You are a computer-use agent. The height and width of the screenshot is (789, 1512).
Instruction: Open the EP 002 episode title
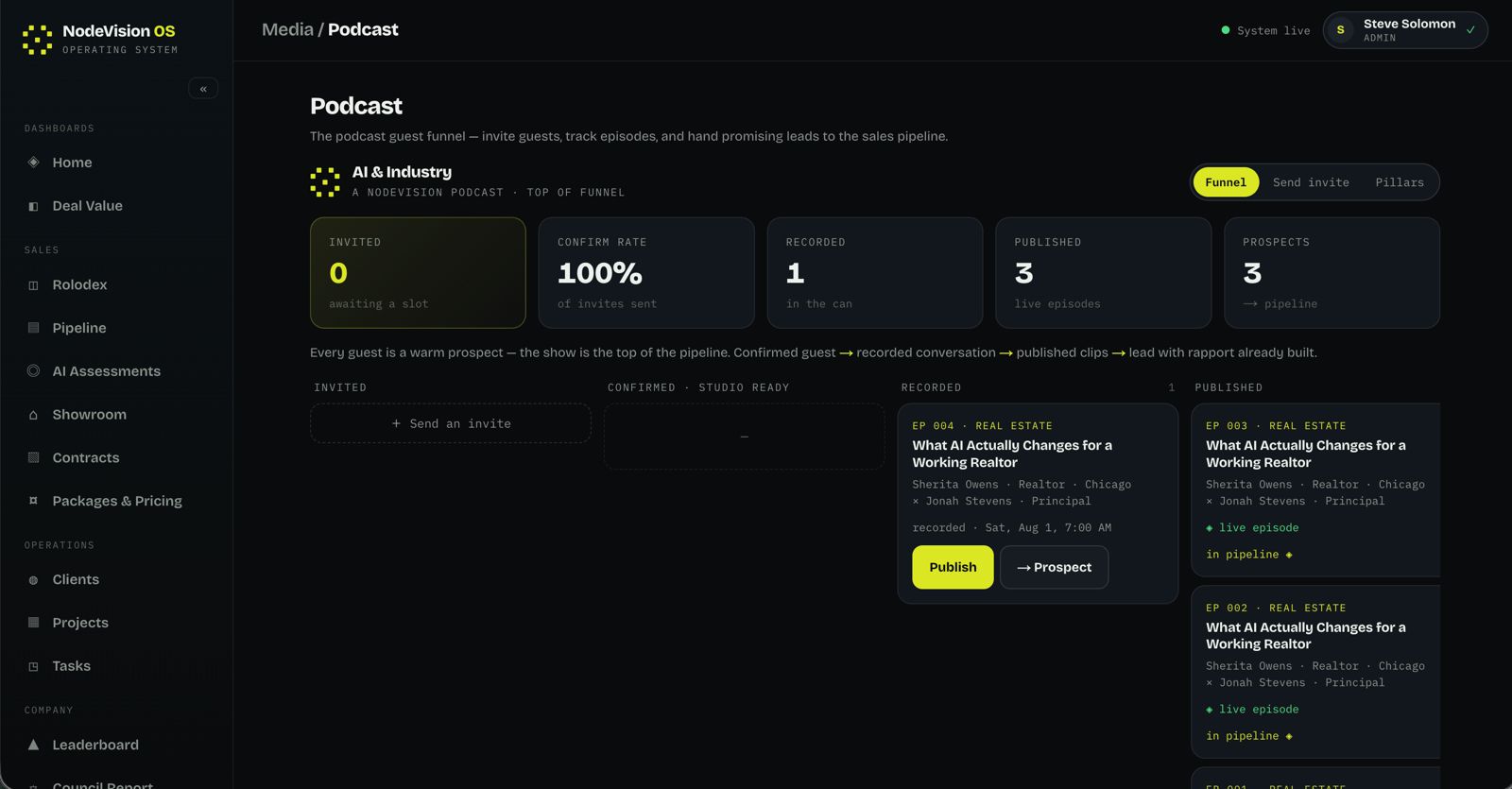tap(1306, 635)
